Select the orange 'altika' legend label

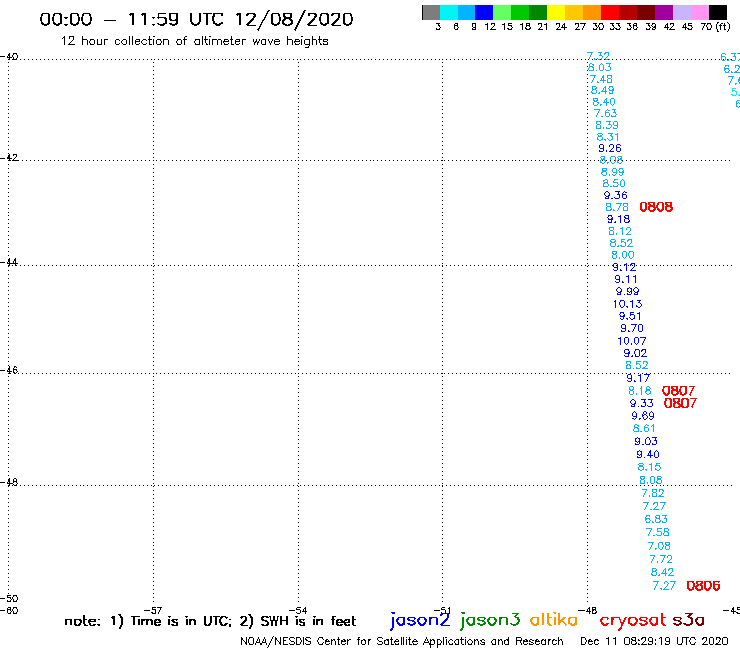(x=554, y=620)
